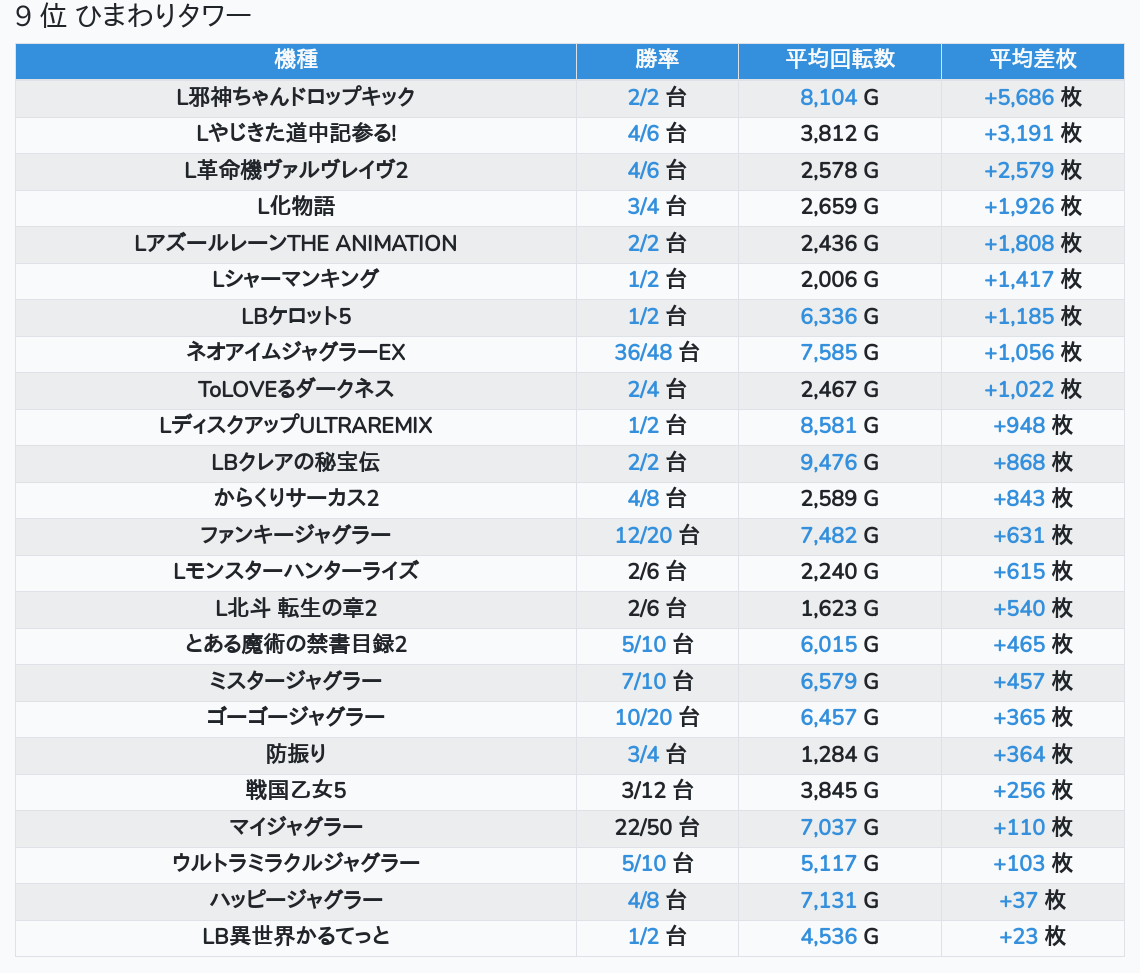Select LBクレアの秘宝伝 machine name

click(x=296, y=463)
